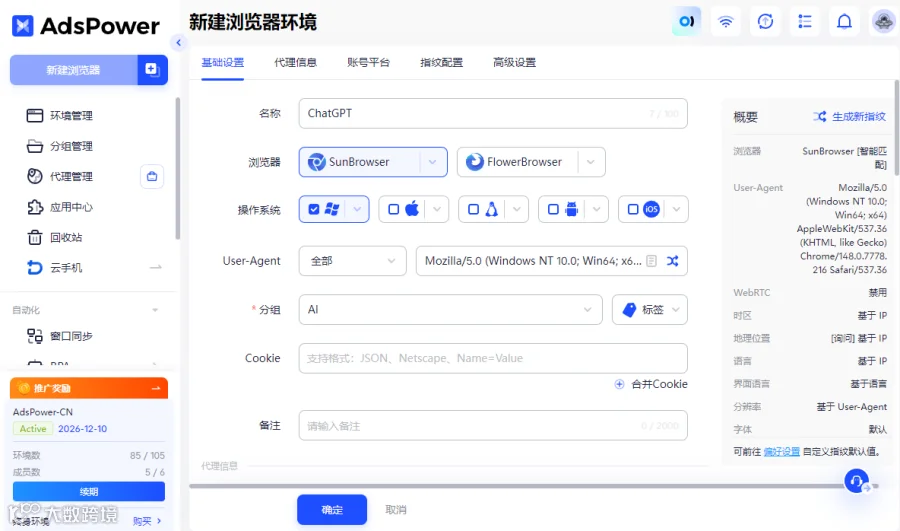Toggle the Windows operating system checkbox
The height and width of the screenshot is (531, 900).
314,210
